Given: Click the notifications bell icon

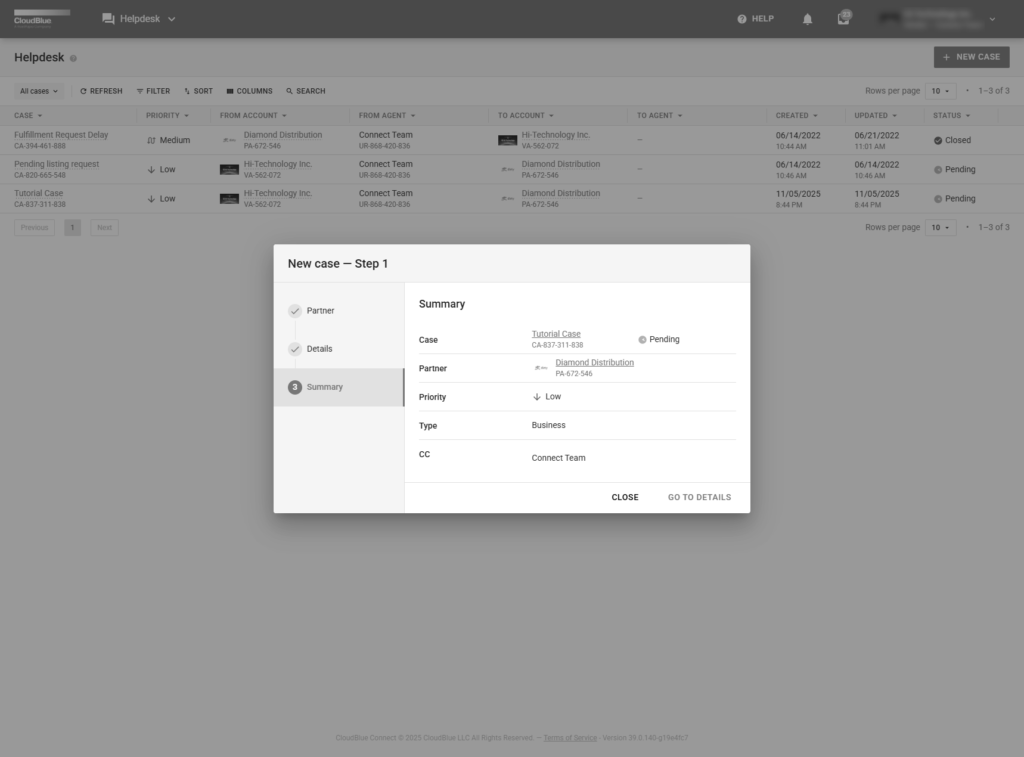Looking at the screenshot, I should tap(807, 19).
